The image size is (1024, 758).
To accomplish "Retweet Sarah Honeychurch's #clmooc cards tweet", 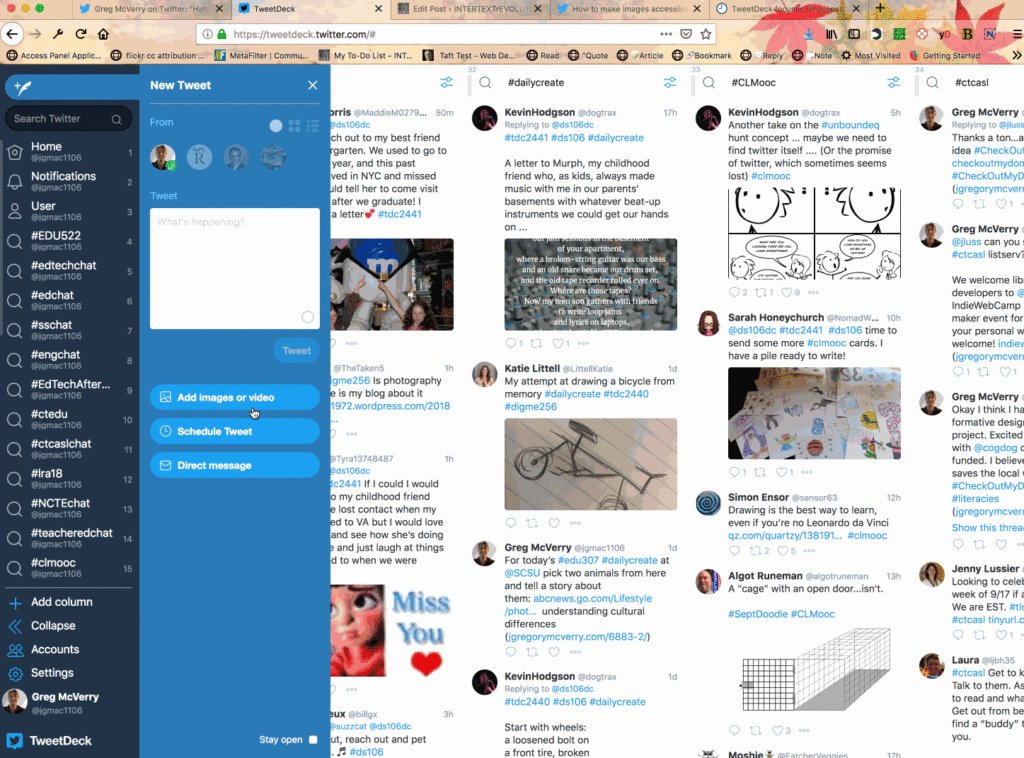I will click(x=760, y=472).
